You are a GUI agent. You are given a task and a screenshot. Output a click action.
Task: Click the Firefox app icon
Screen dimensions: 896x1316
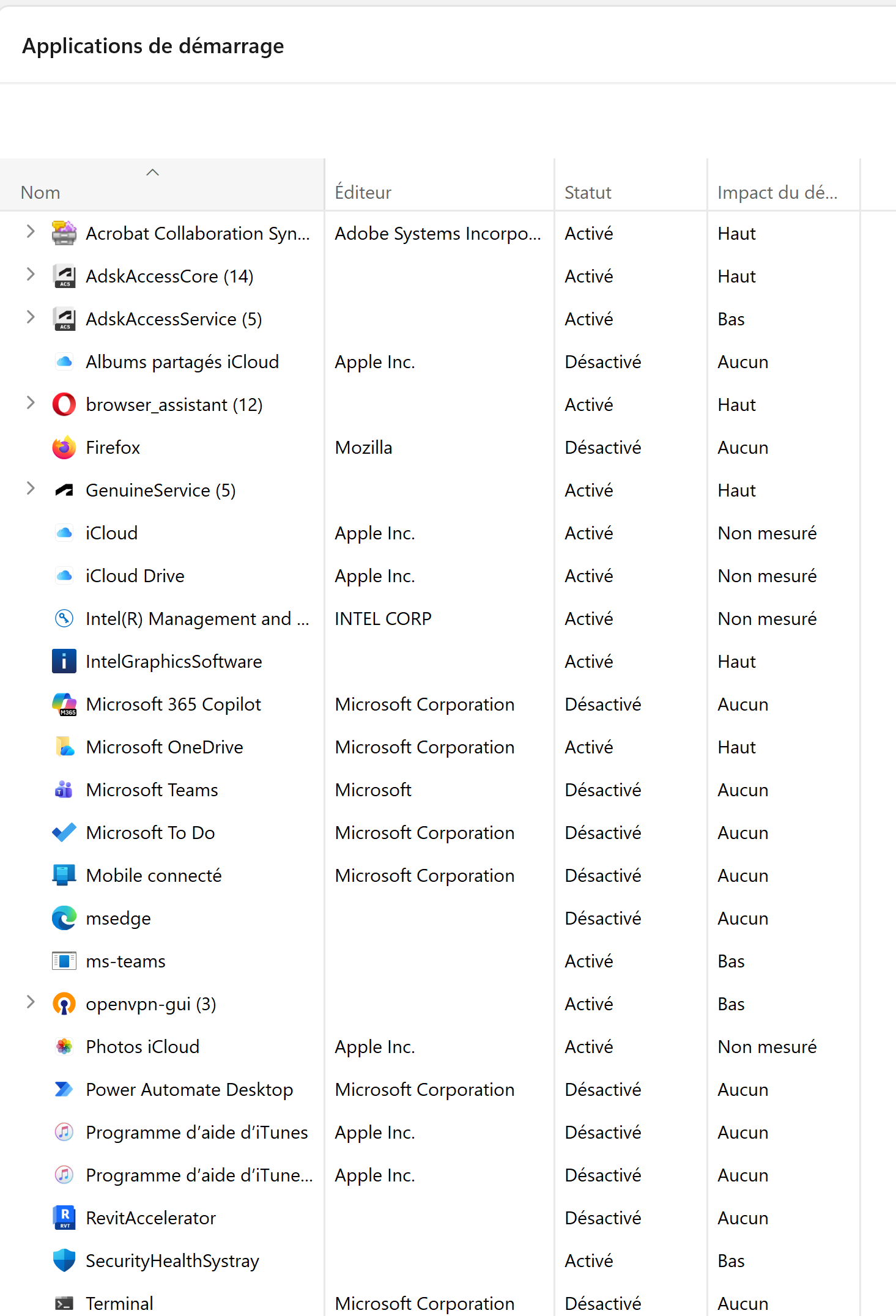[x=64, y=448]
